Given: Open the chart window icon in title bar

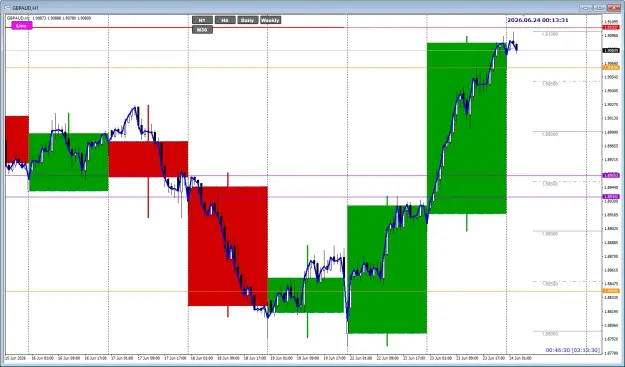Looking at the screenshot, I should point(8,8).
